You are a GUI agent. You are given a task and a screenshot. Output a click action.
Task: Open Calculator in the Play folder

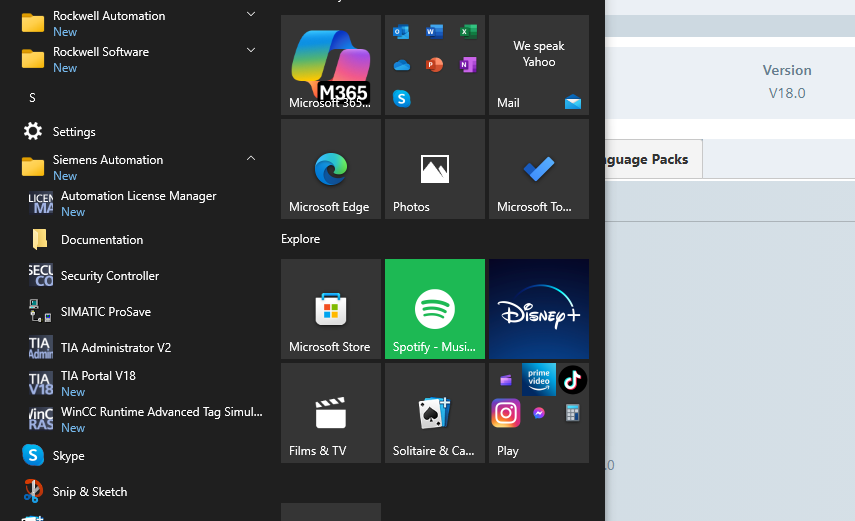[x=572, y=413]
